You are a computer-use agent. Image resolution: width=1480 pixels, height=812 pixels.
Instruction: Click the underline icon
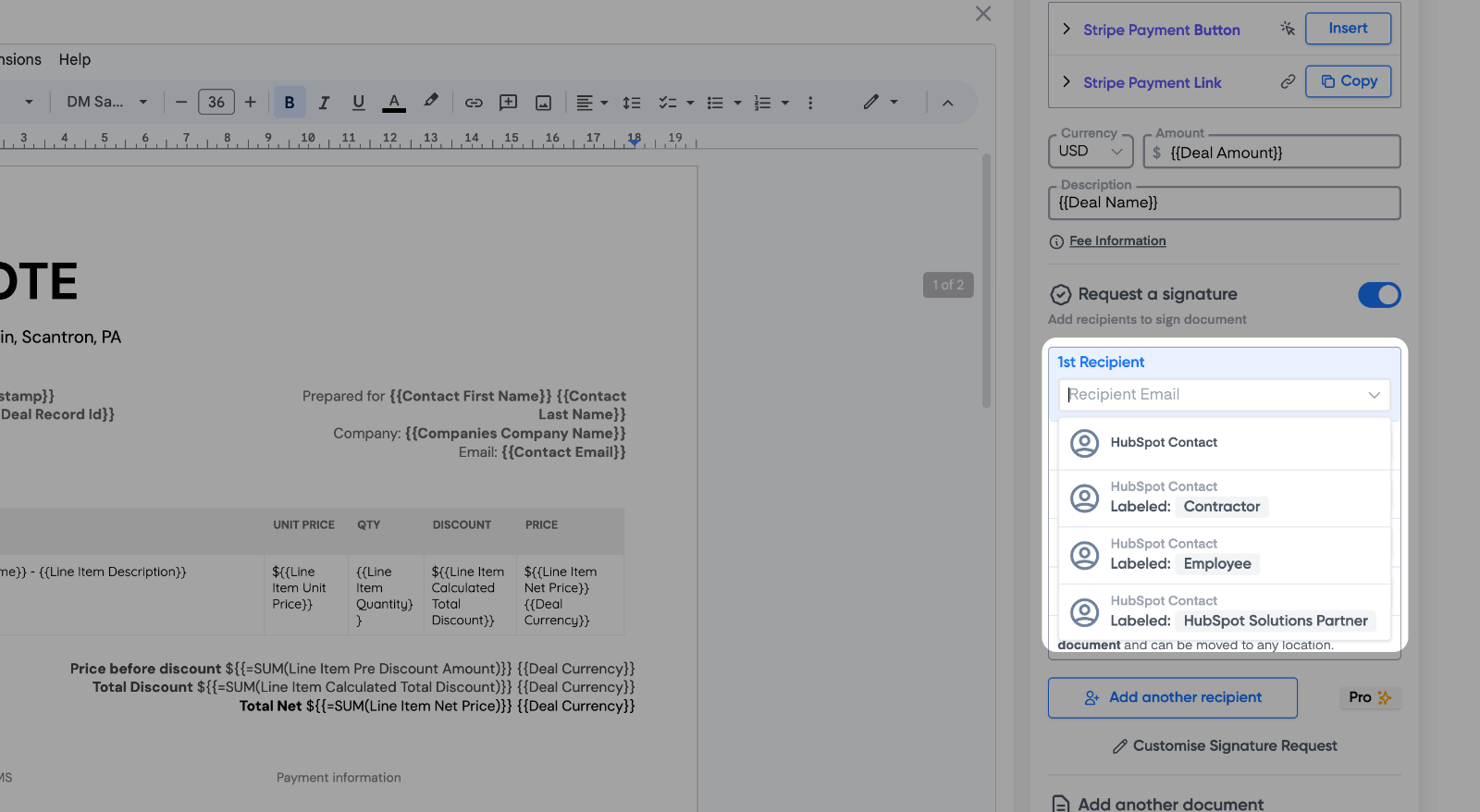pos(358,103)
